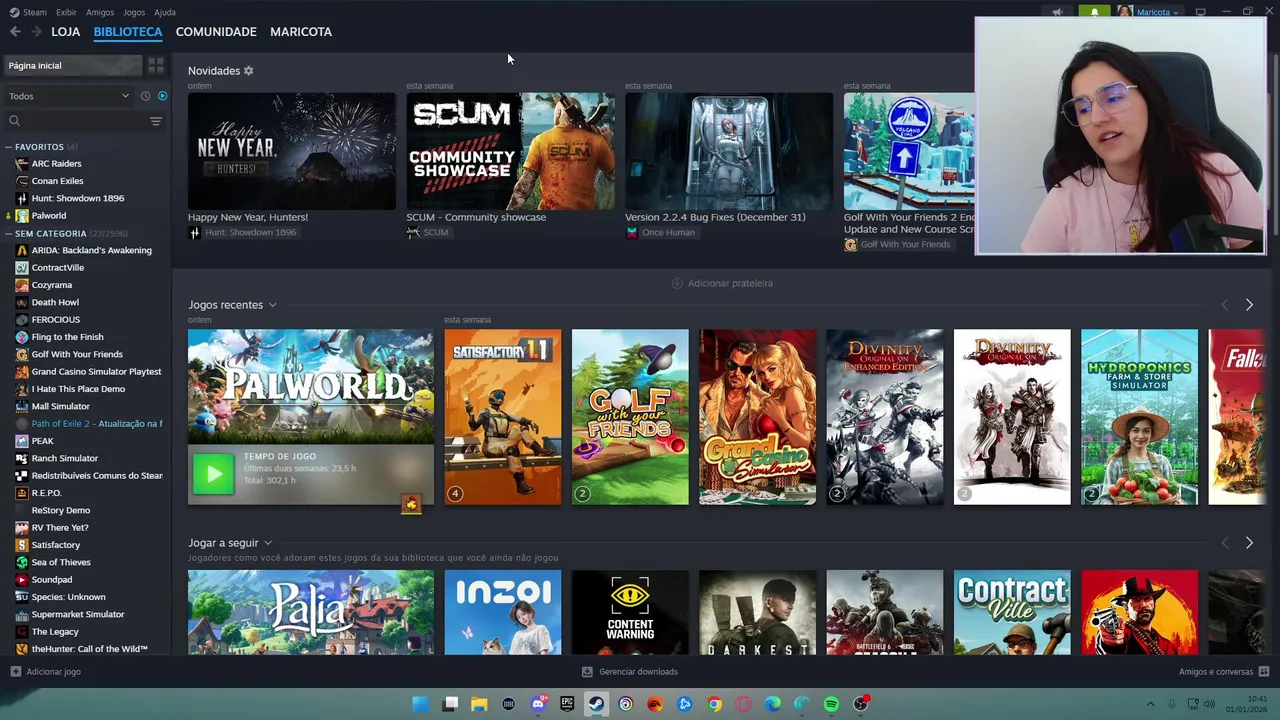Open Satisfactory recent game cover
The height and width of the screenshot is (720, 1280).
[503, 417]
